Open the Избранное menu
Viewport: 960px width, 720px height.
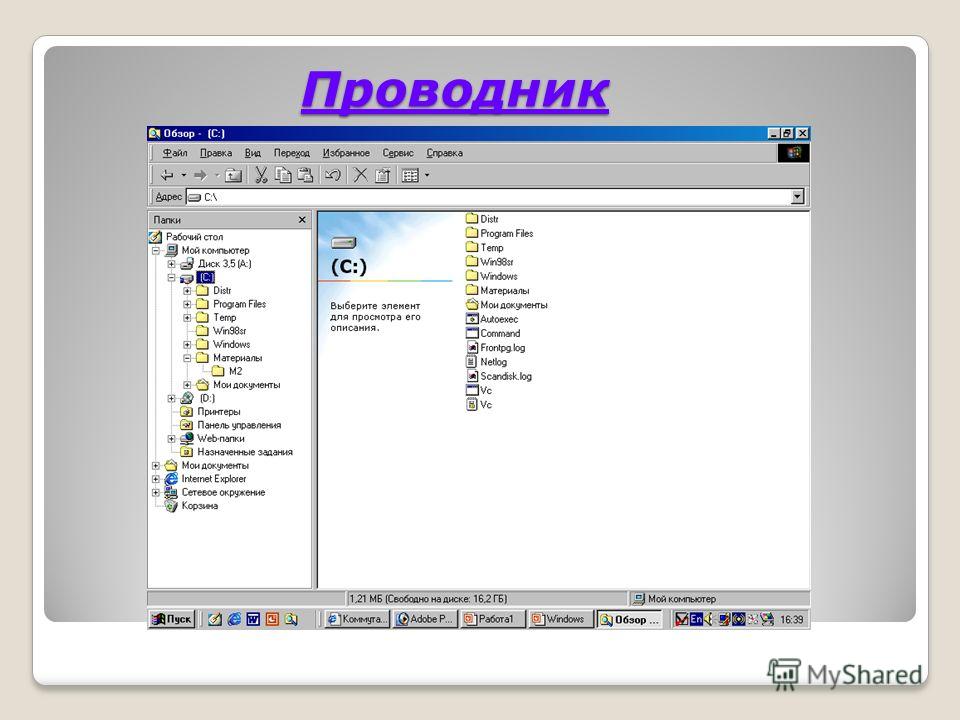pos(346,153)
